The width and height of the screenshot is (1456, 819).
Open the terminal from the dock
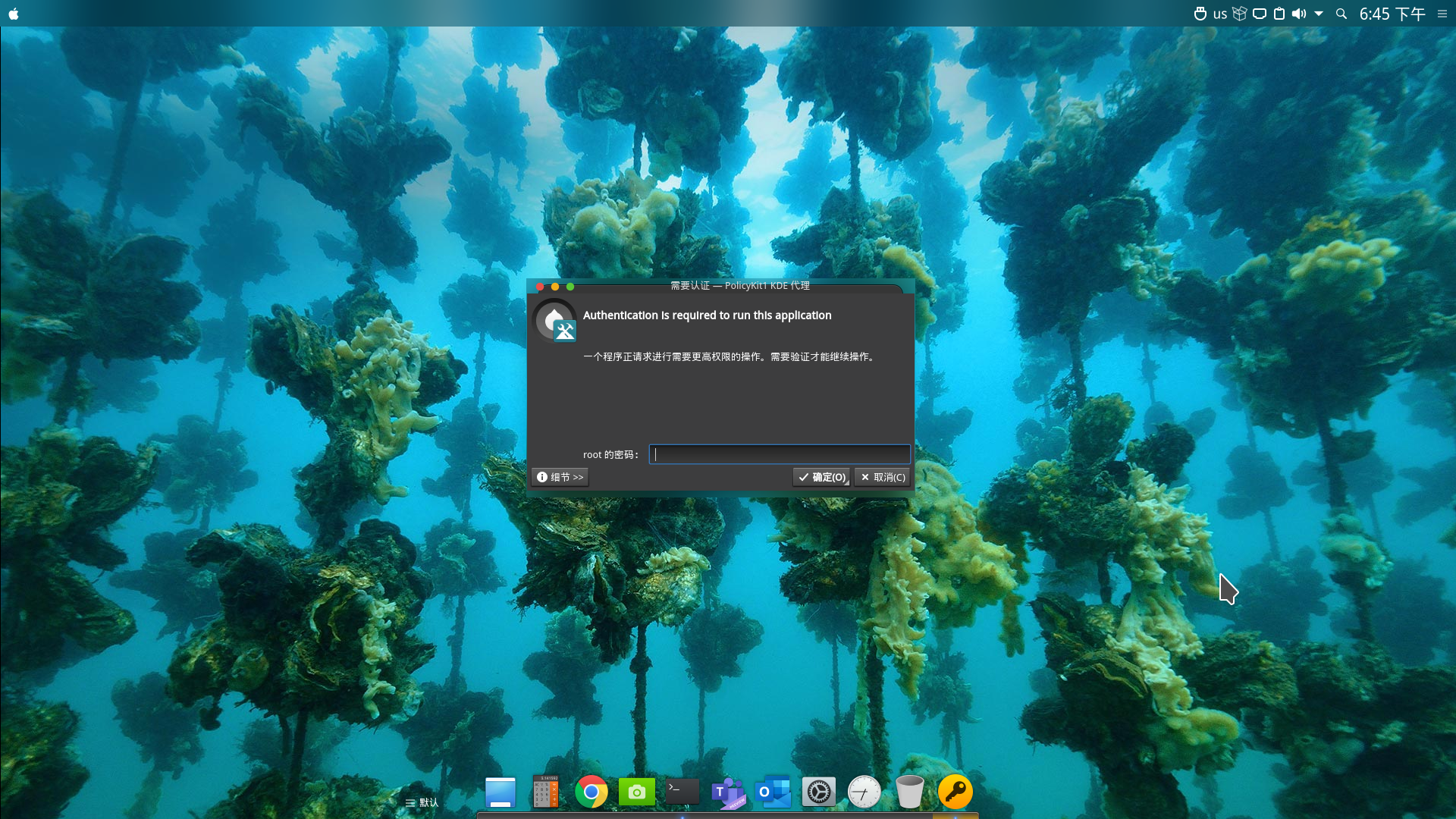[x=682, y=792]
